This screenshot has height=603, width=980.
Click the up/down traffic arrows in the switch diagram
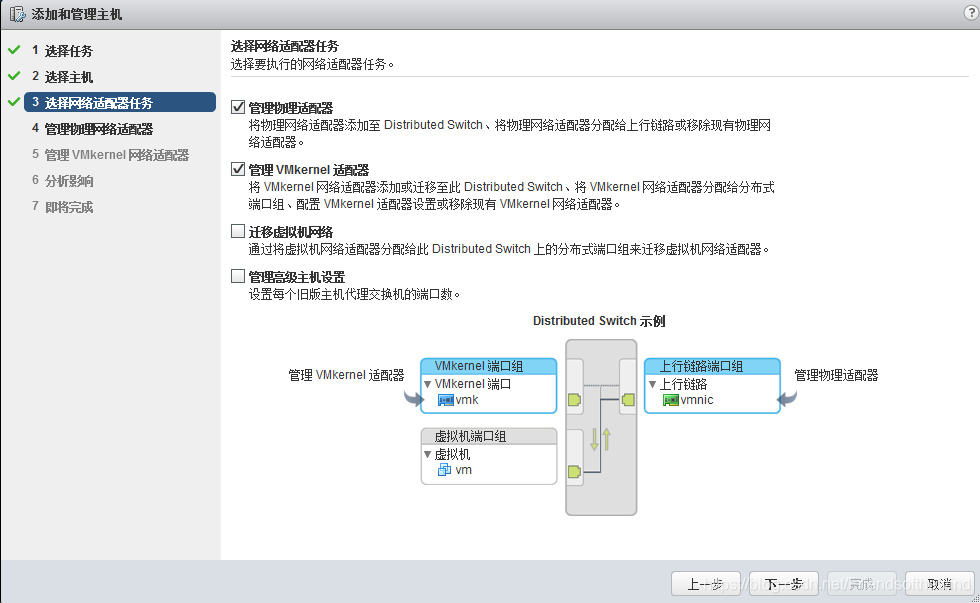pyautogui.click(x=600, y=439)
